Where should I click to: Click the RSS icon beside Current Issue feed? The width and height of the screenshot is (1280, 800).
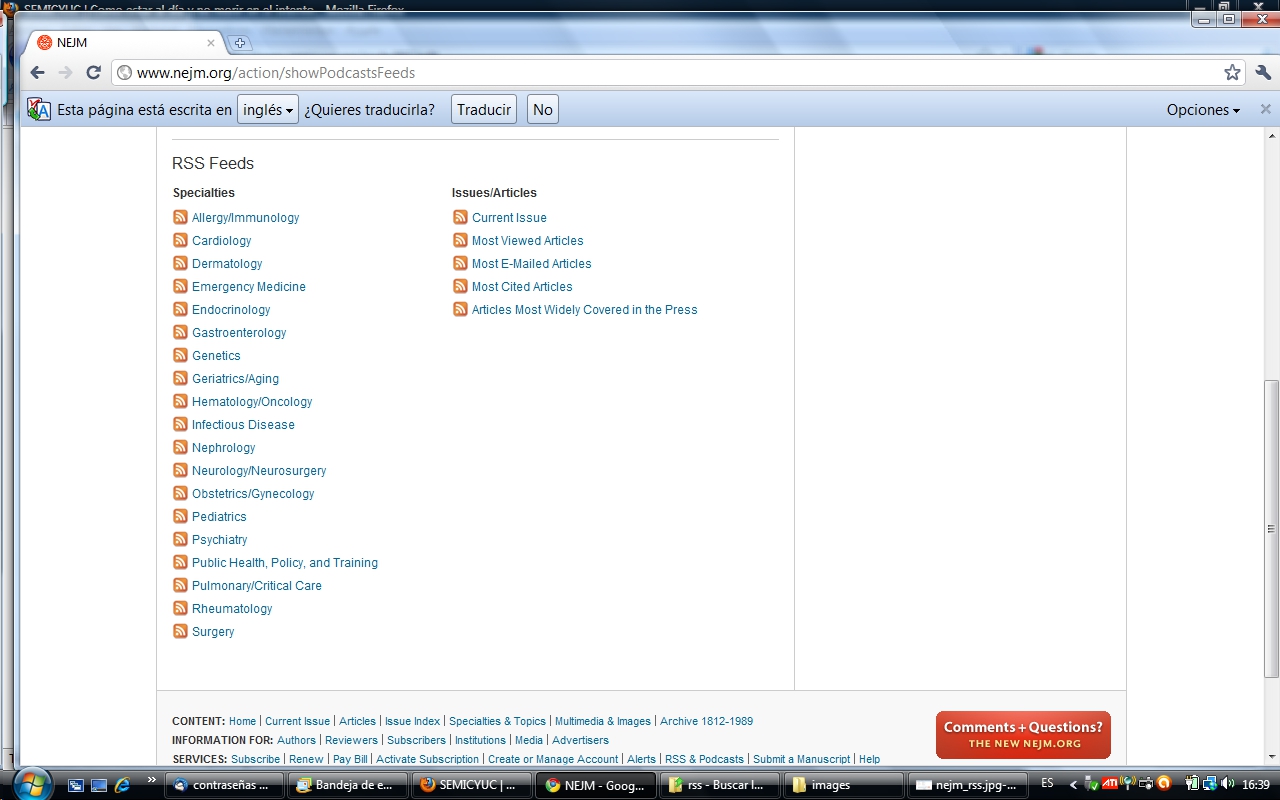460,217
